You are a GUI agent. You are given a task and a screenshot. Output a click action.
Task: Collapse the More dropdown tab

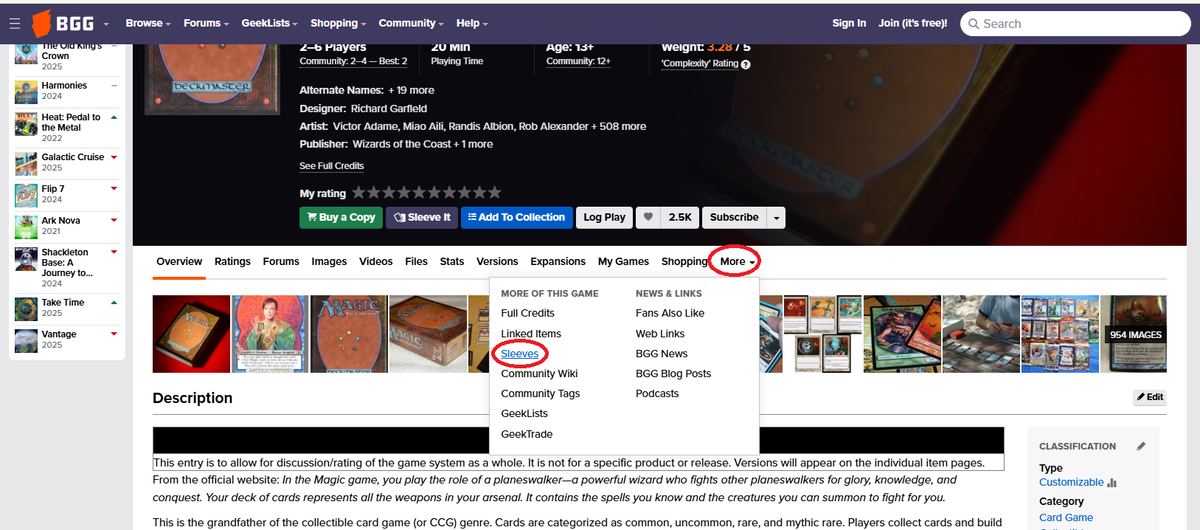(737, 262)
